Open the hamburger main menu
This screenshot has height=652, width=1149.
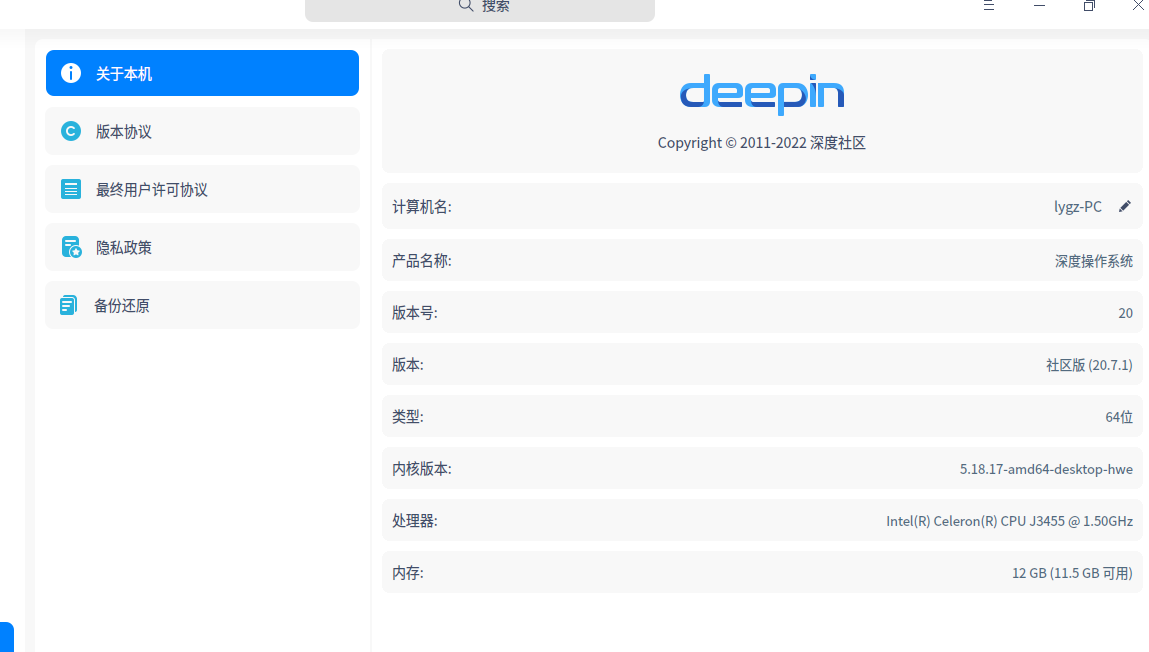(989, 5)
